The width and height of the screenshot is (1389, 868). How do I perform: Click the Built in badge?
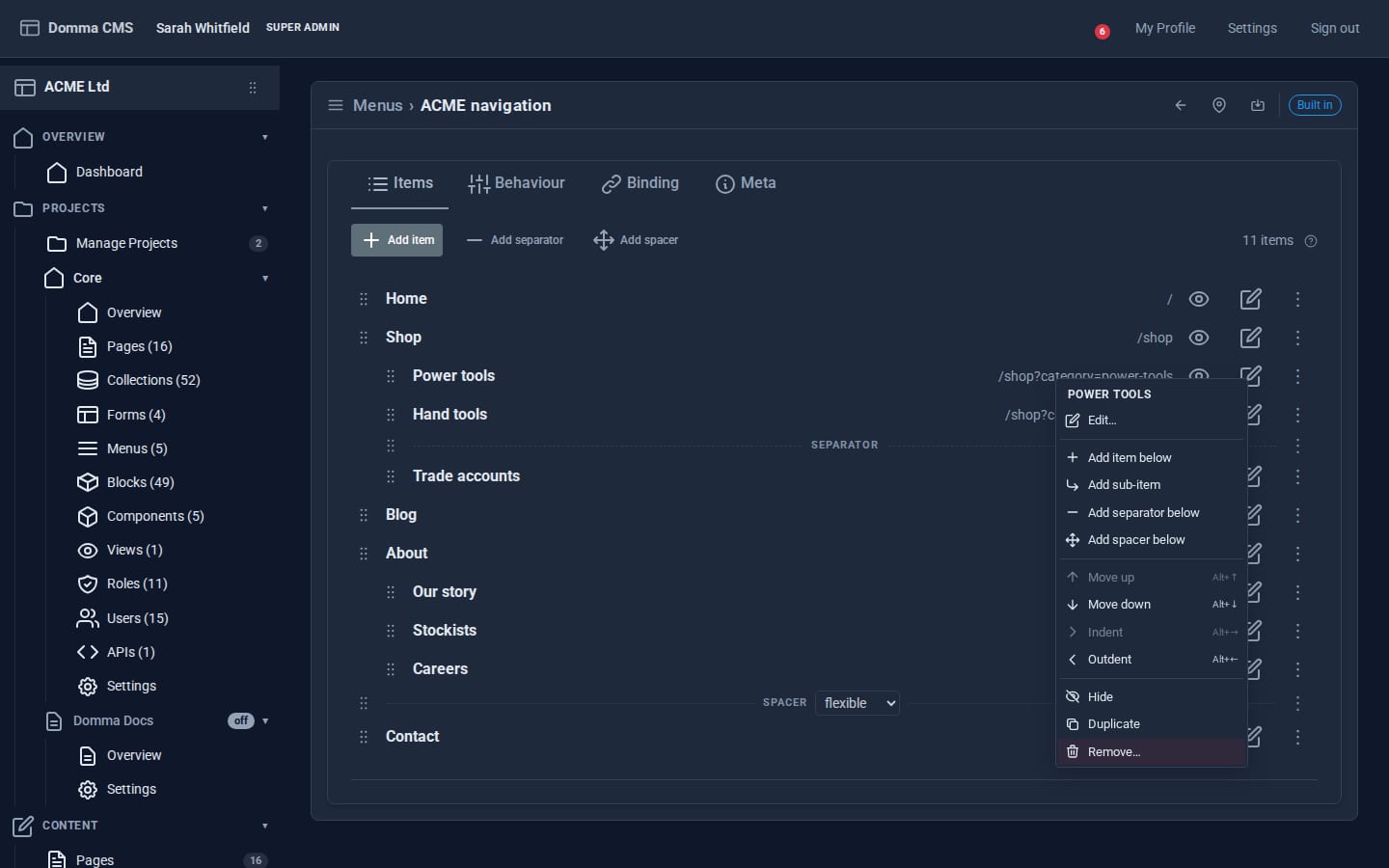1315,105
